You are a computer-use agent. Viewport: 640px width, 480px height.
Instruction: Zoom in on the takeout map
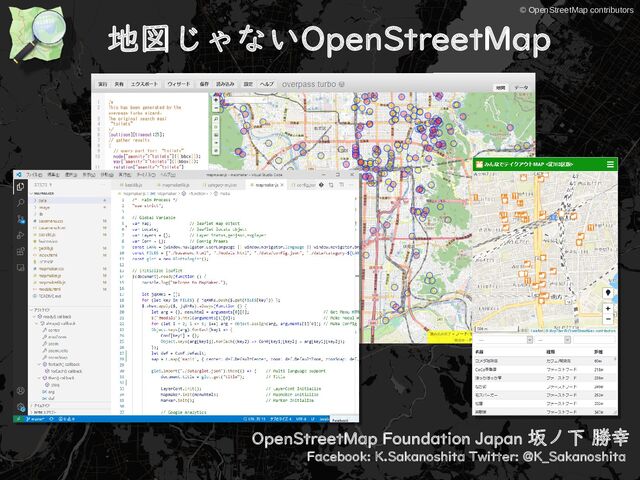pyautogui.click(x=608, y=309)
